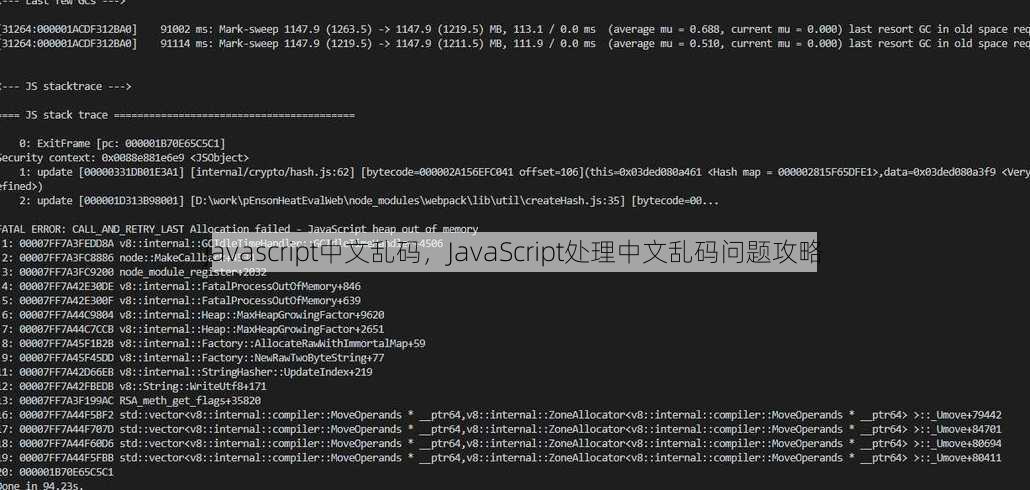Click stack frame 'StringHasher::UpdateIndex+219'

tap(246, 372)
